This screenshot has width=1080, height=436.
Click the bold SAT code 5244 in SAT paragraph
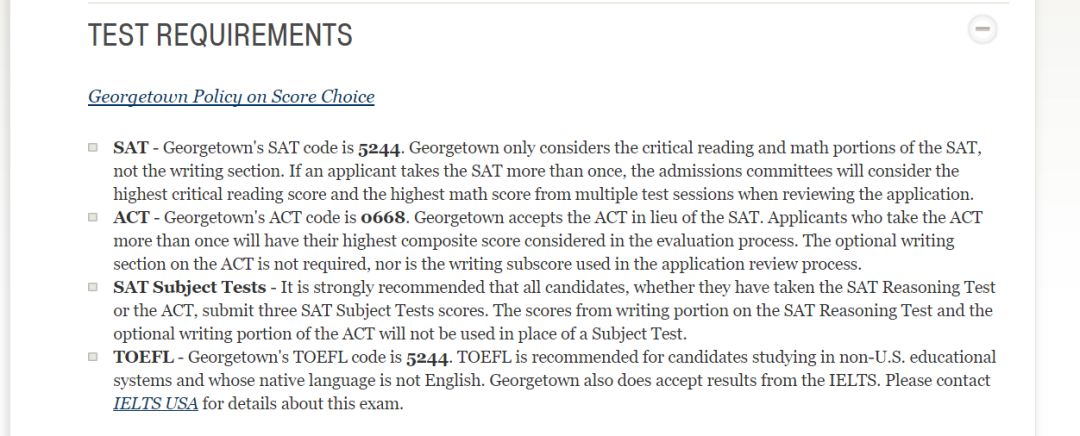coord(379,148)
